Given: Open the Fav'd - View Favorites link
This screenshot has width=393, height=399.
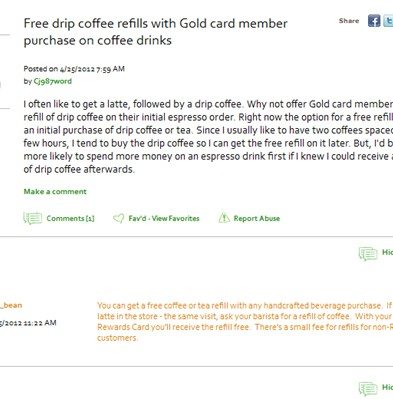Looking at the screenshot, I should 164,218.
